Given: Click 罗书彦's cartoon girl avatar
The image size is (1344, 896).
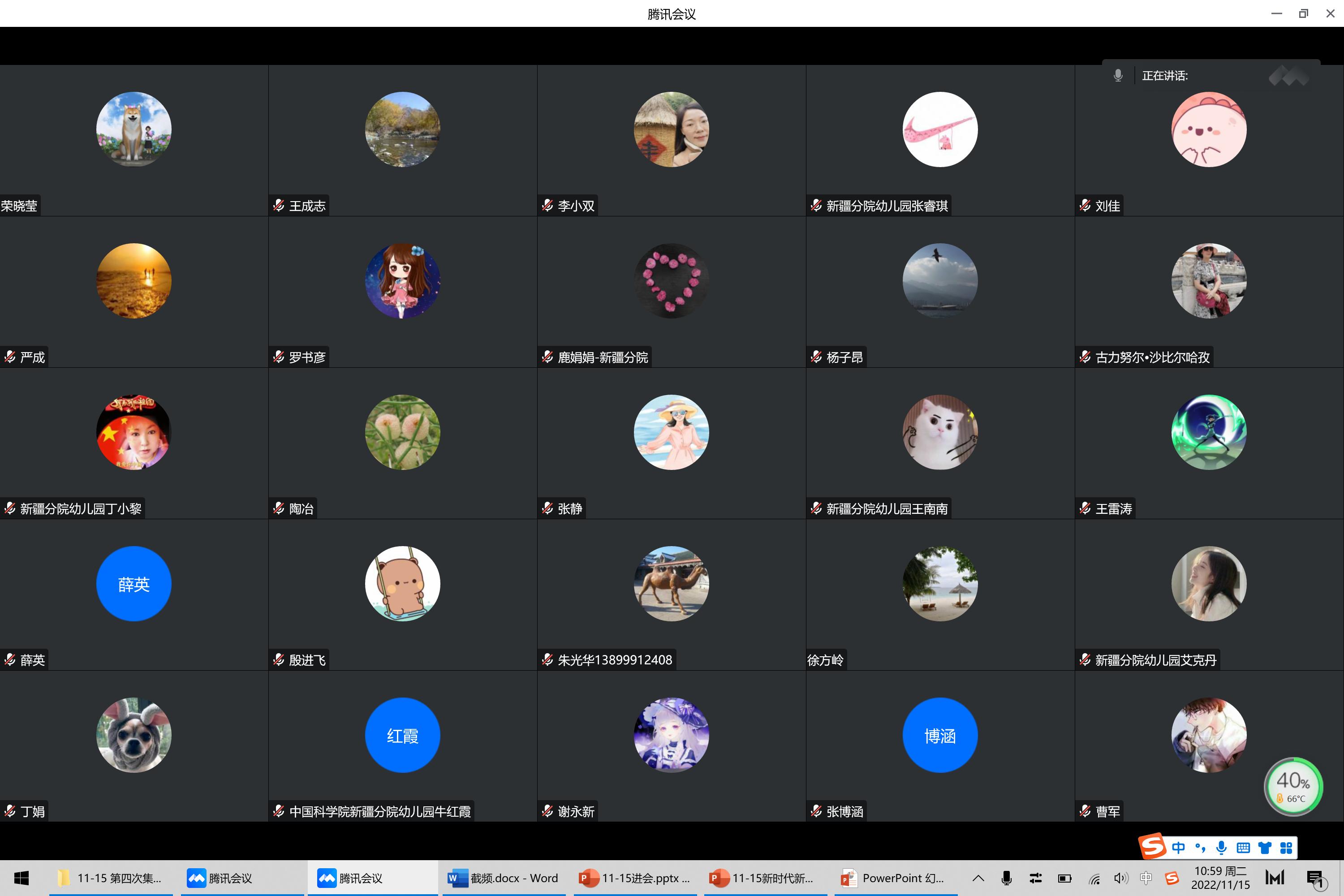Looking at the screenshot, I should 402,280.
